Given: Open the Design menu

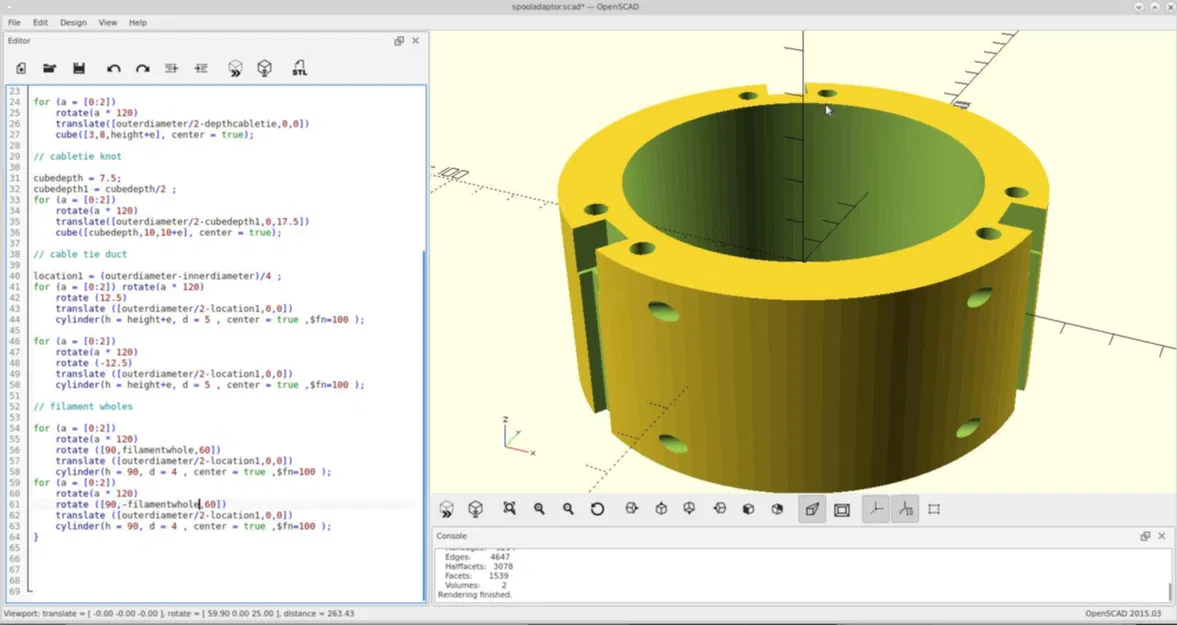Looking at the screenshot, I should click(73, 22).
